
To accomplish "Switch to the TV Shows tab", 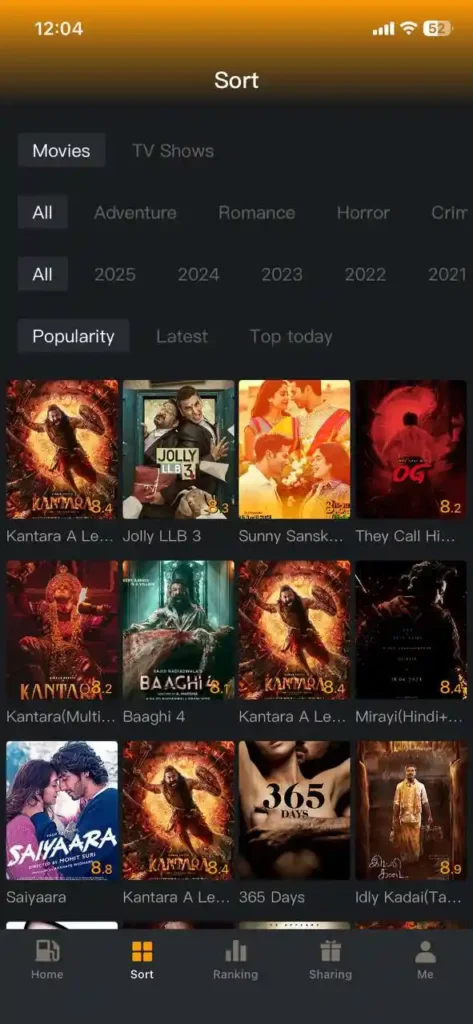I will 173,151.
